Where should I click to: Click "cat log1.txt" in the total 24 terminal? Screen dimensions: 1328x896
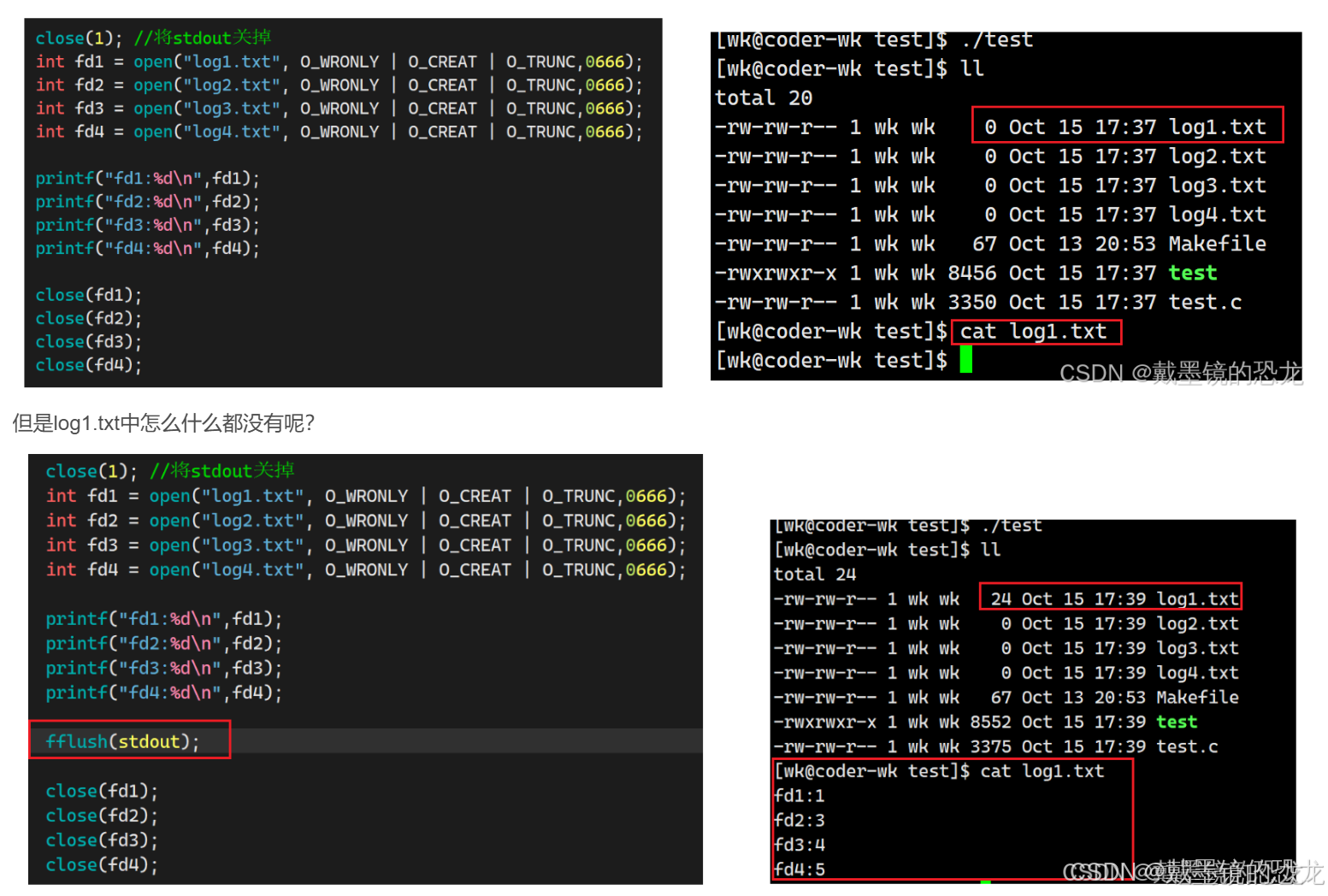click(1042, 771)
